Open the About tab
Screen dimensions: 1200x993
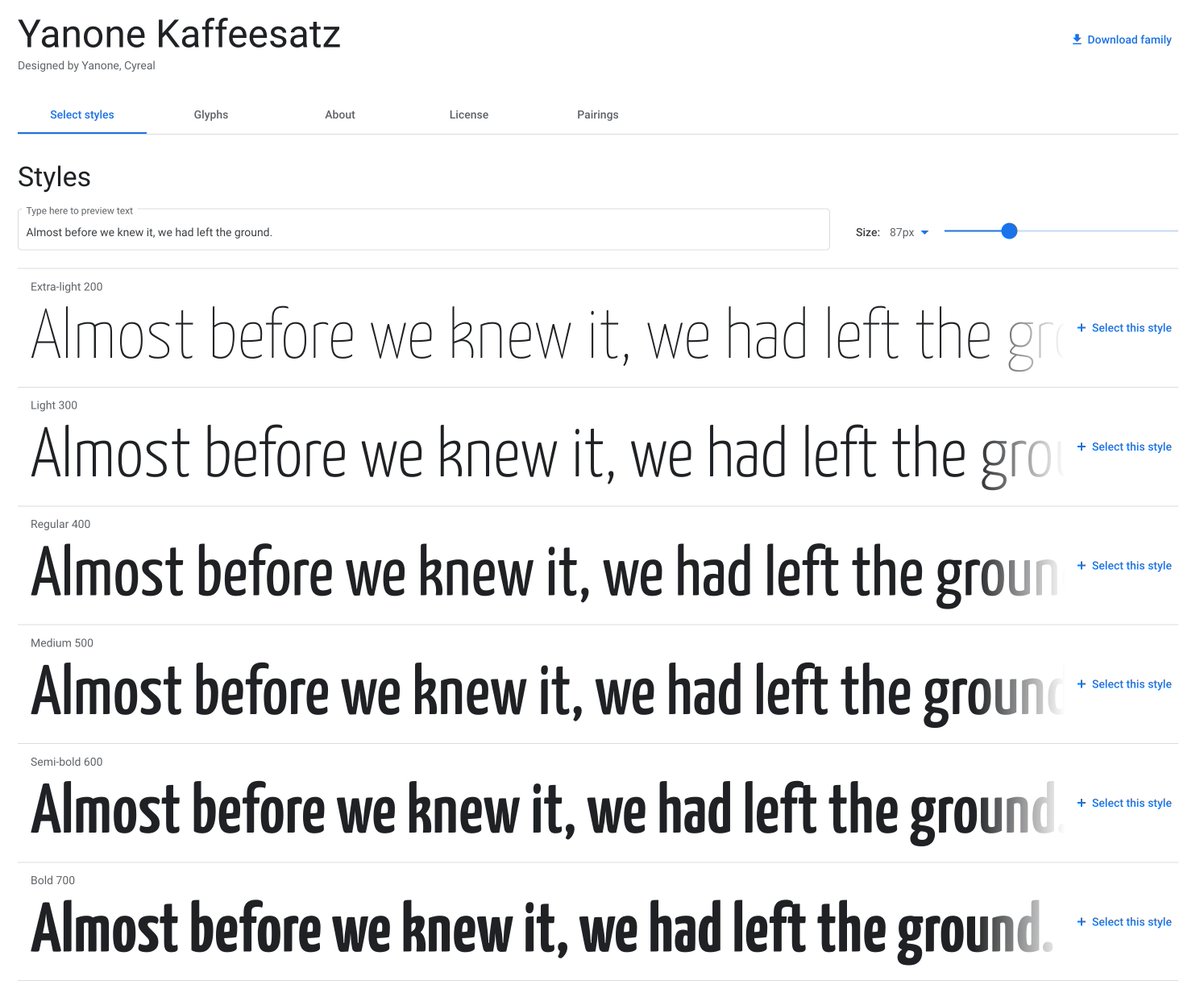pos(340,115)
